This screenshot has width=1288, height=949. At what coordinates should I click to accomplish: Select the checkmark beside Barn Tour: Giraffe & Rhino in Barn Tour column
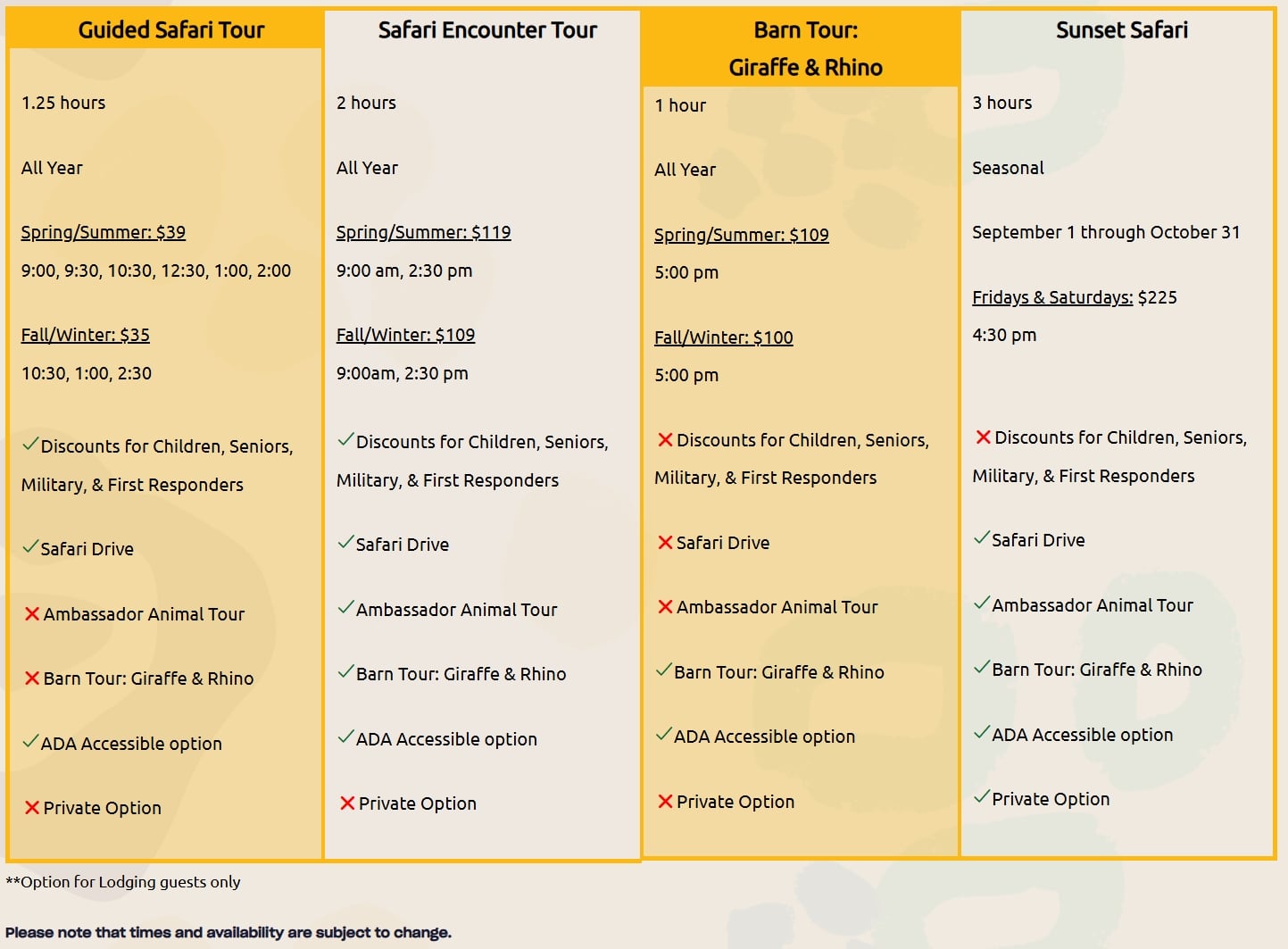(663, 670)
